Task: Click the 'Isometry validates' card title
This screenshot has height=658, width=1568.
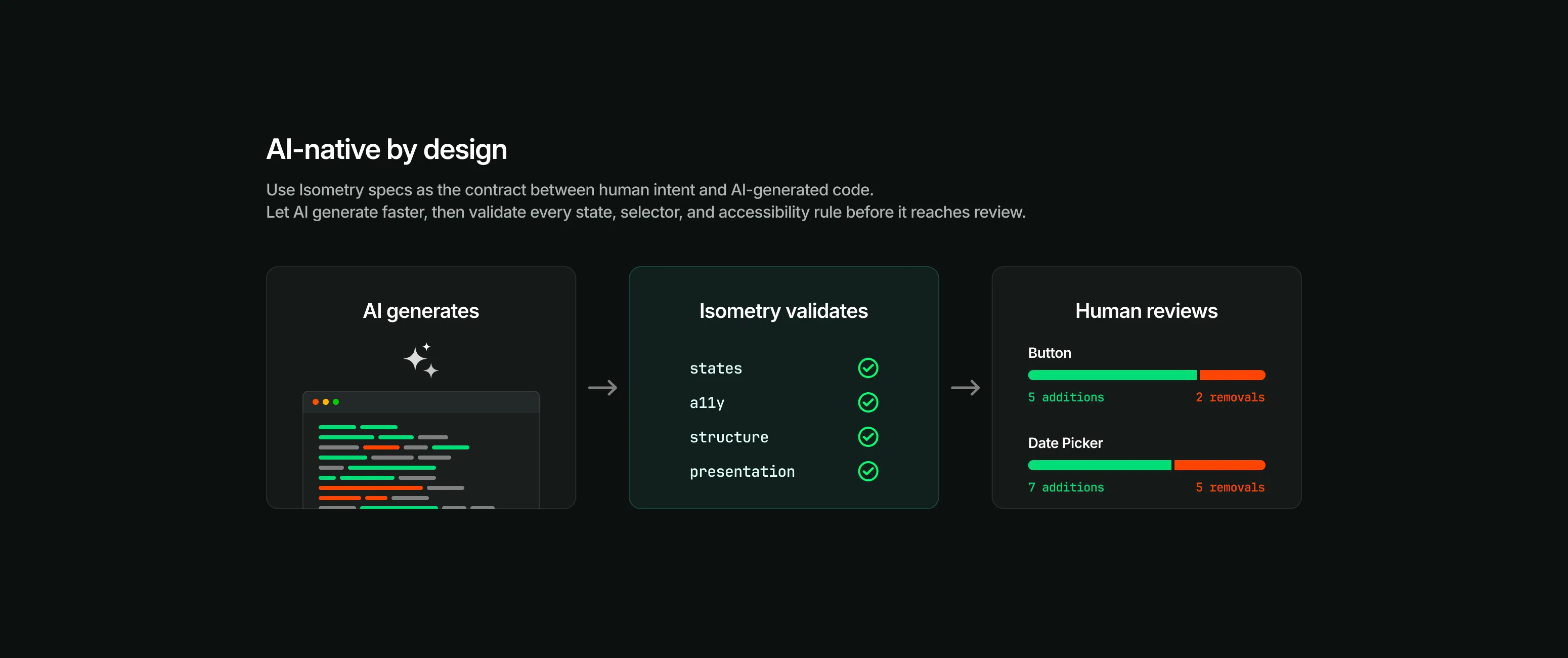Action: [783, 311]
